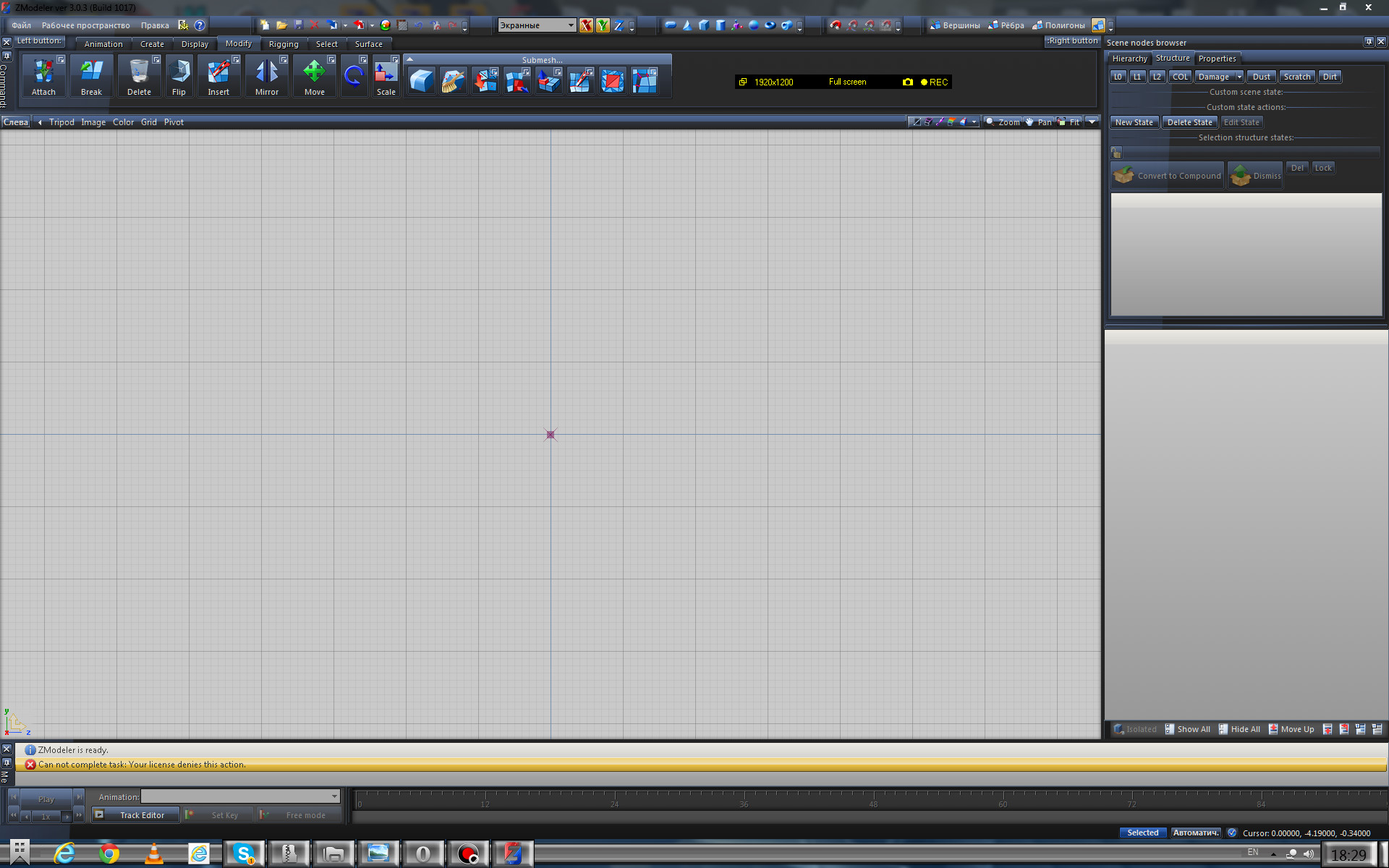Select the Attach tool
The height and width of the screenshot is (868, 1389).
click(43, 76)
